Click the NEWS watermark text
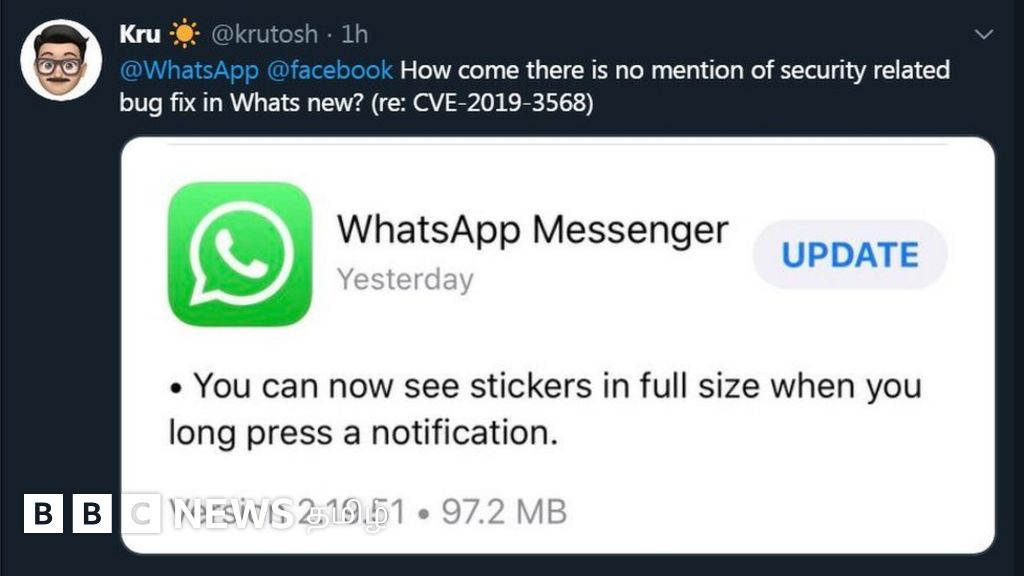This screenshot has width=1024, height=576. [x=233, y=514]
